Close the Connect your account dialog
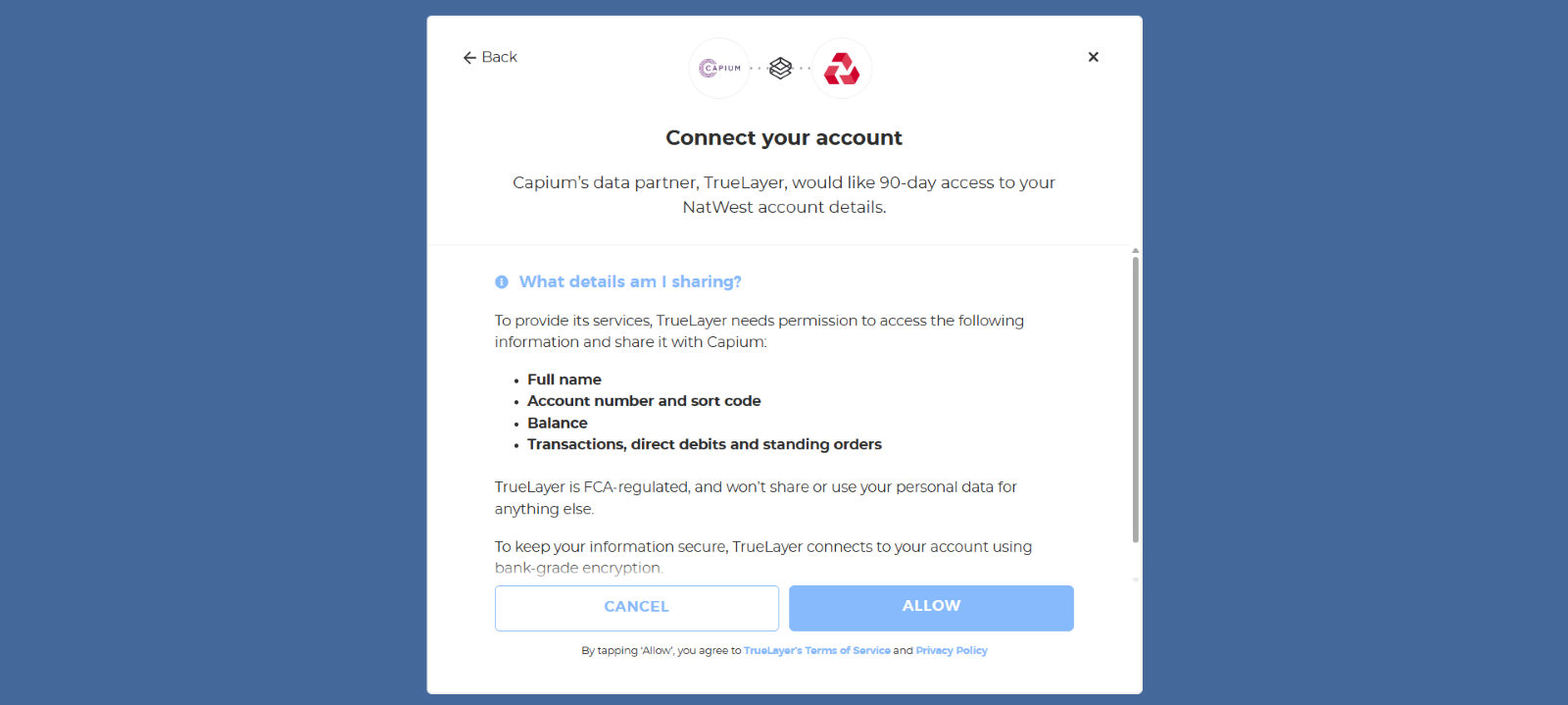 [x=1094, y=57]
